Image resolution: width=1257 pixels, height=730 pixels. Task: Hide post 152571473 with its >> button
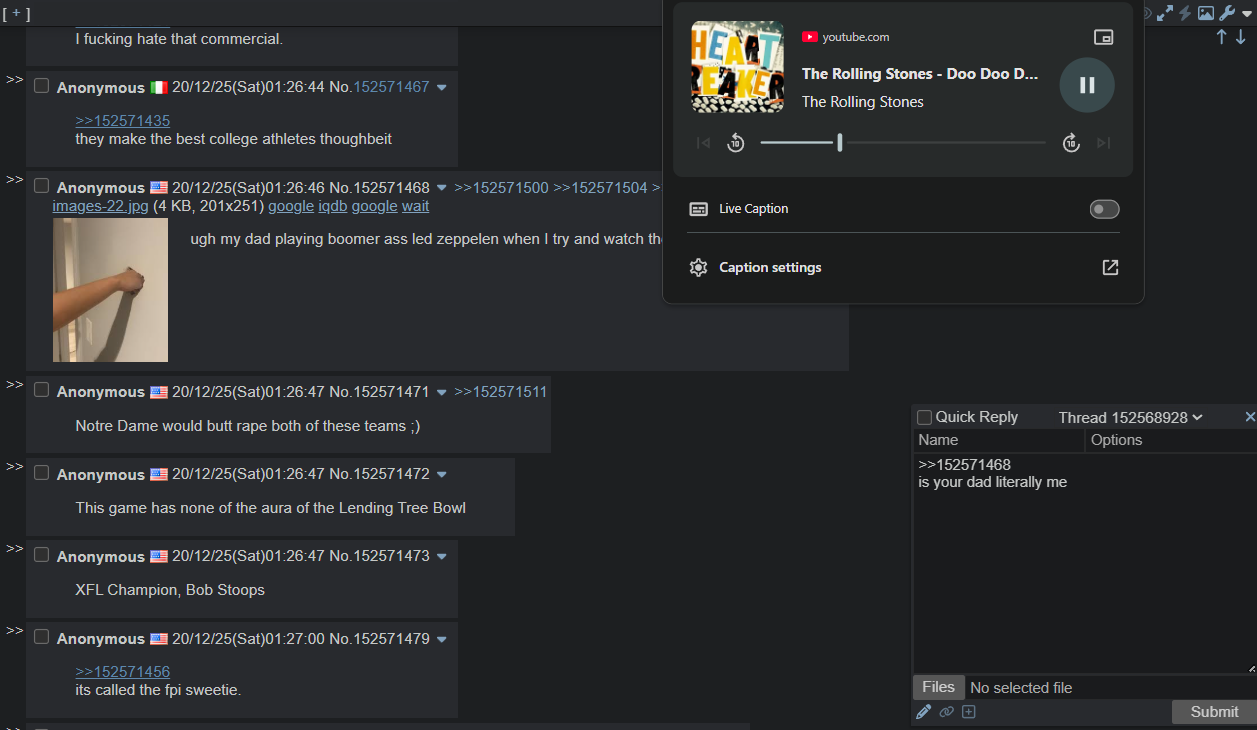[x=14, y=549]
